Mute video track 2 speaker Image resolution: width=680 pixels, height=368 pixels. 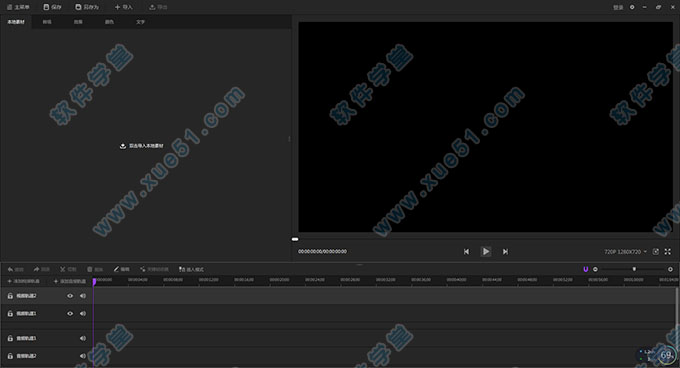tap(83, 296)
